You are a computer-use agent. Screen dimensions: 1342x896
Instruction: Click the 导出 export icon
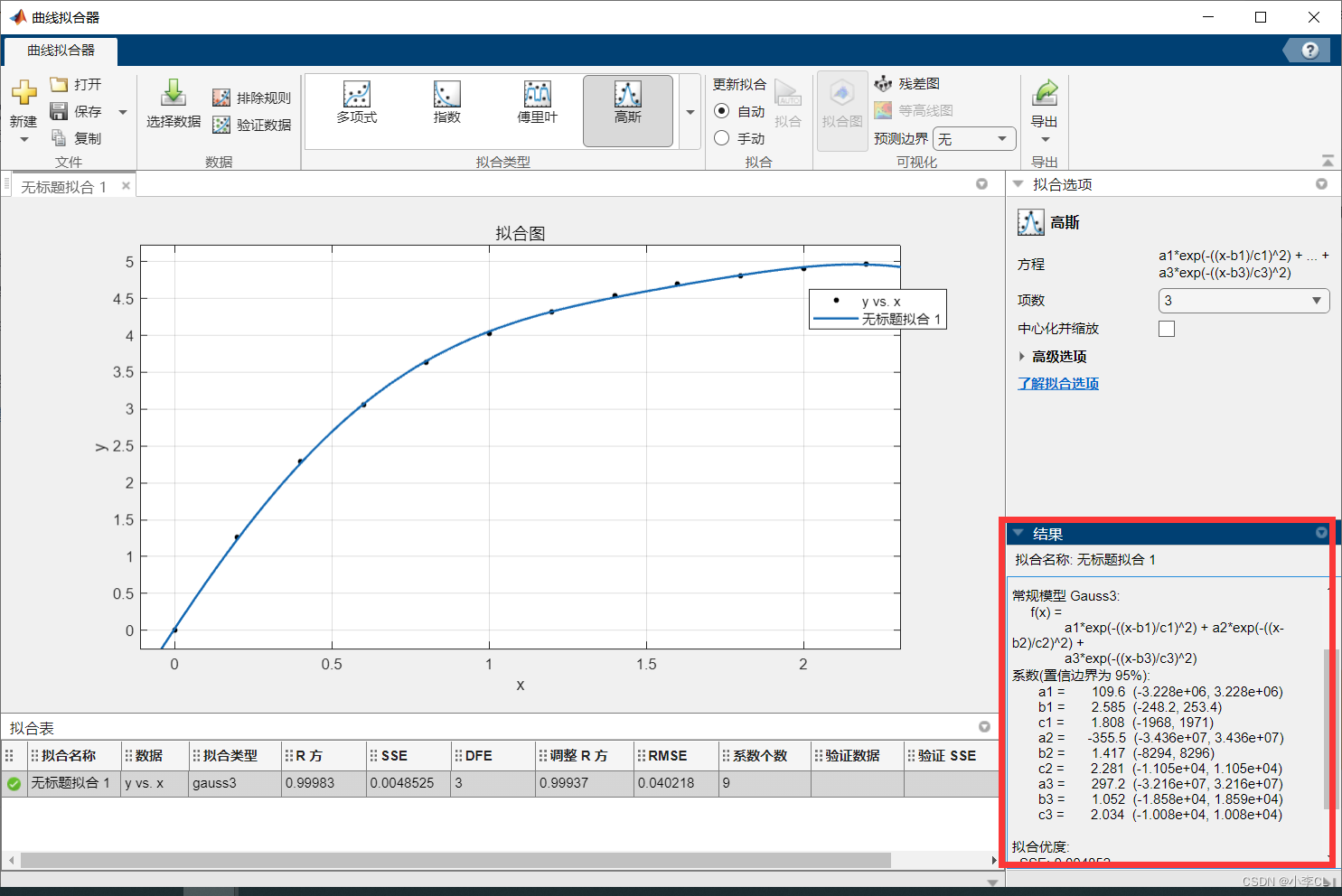point(1045,92)
